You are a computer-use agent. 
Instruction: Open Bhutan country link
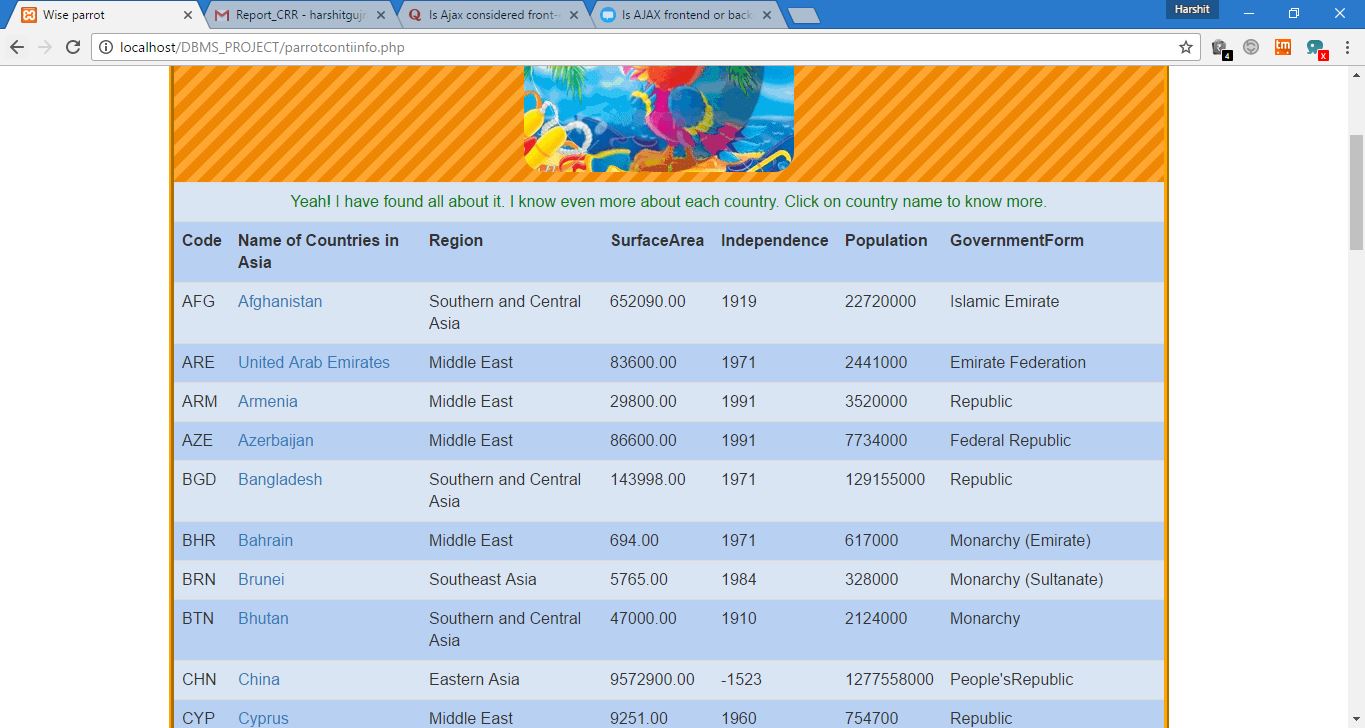tap(263, 618)
